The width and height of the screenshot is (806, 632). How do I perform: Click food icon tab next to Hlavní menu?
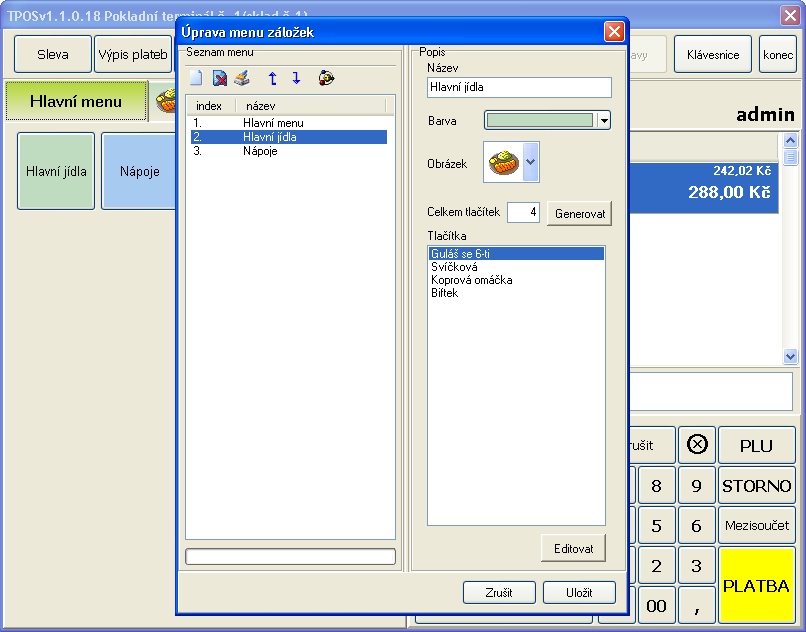pyautogui.click(x=166, y=101)
